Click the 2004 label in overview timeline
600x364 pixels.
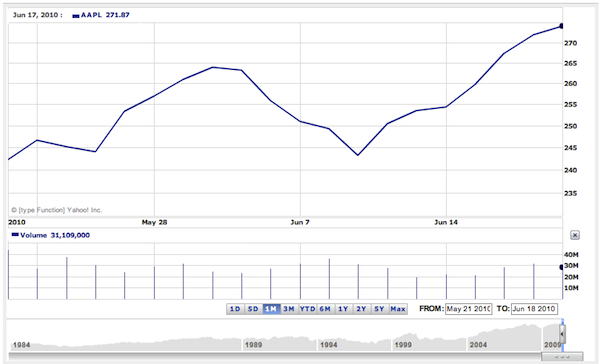click(x=478, y=345)
